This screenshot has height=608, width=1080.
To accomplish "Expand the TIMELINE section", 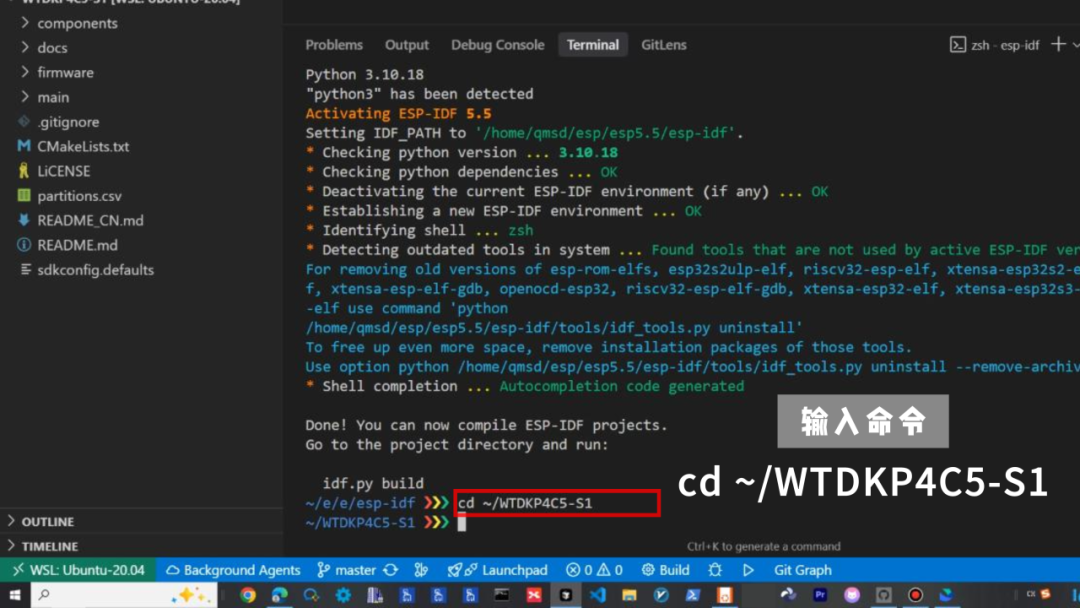I will pos(49,546).
